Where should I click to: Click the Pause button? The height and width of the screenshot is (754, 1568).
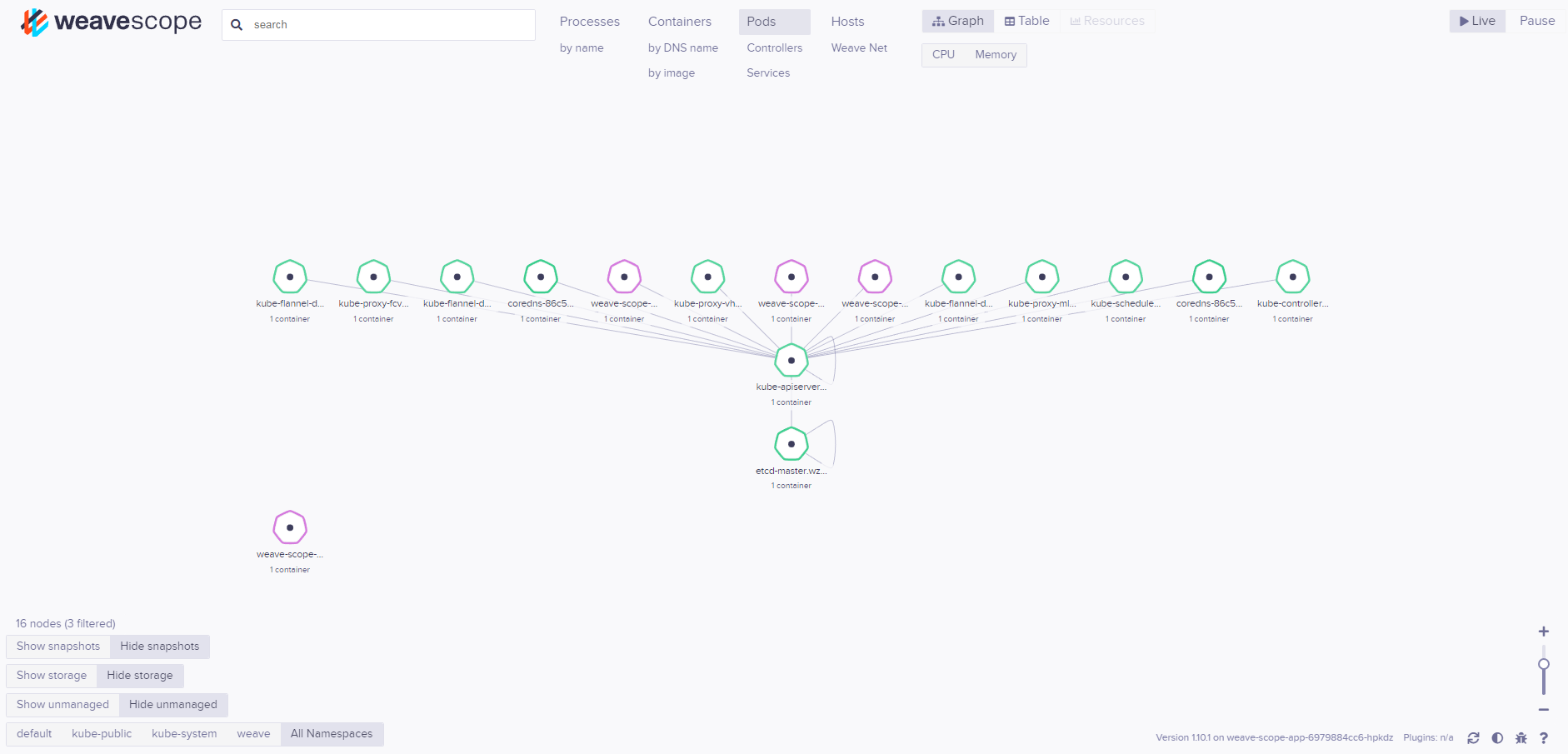pos(1537,21)
